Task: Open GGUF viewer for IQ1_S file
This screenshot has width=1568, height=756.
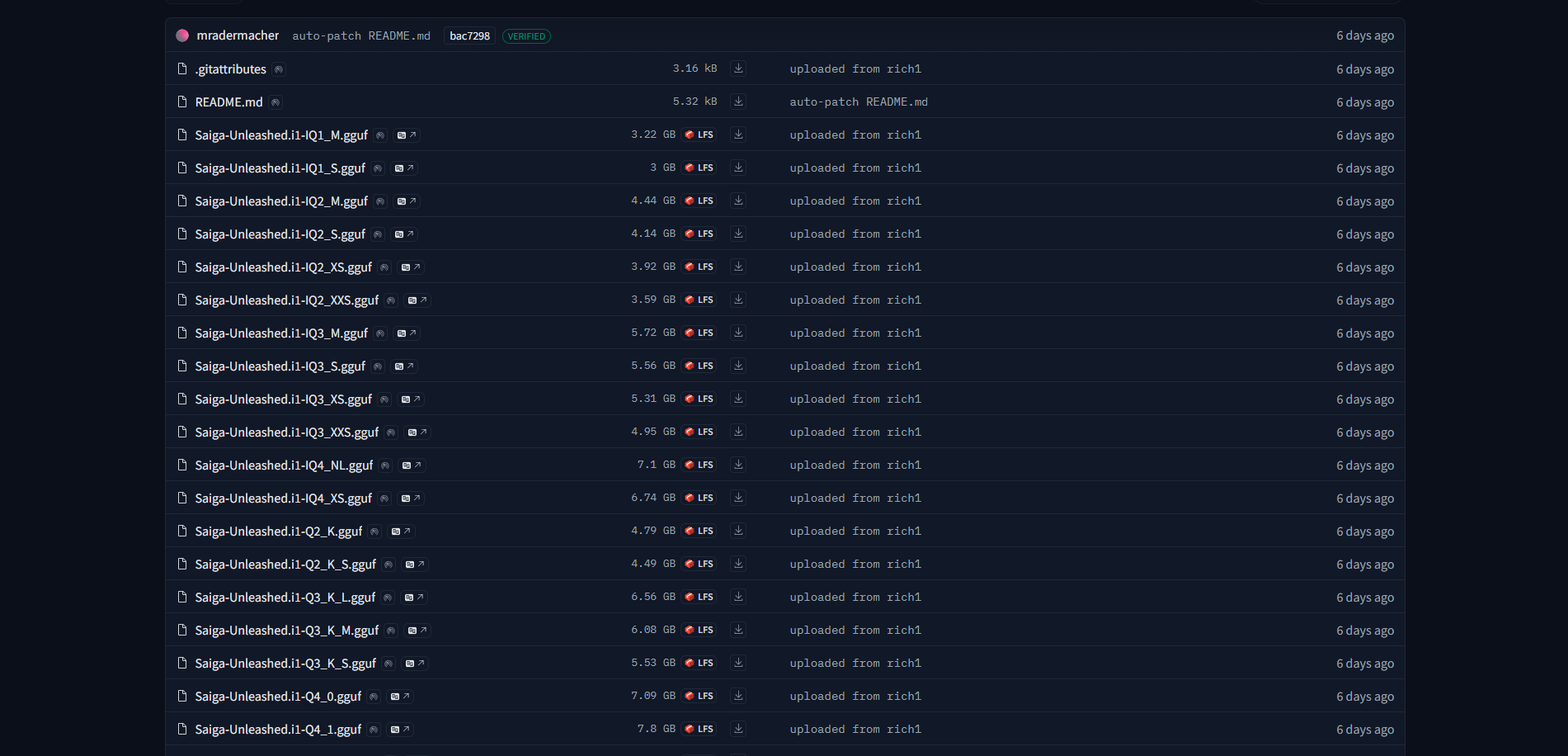Action: pos(404,168)
